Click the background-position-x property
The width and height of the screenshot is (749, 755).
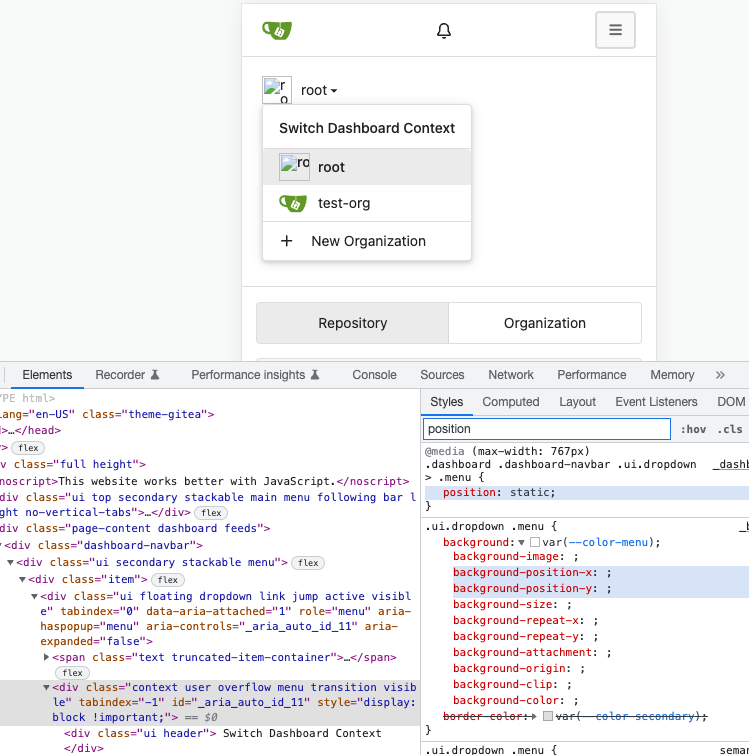pos(522,572)
